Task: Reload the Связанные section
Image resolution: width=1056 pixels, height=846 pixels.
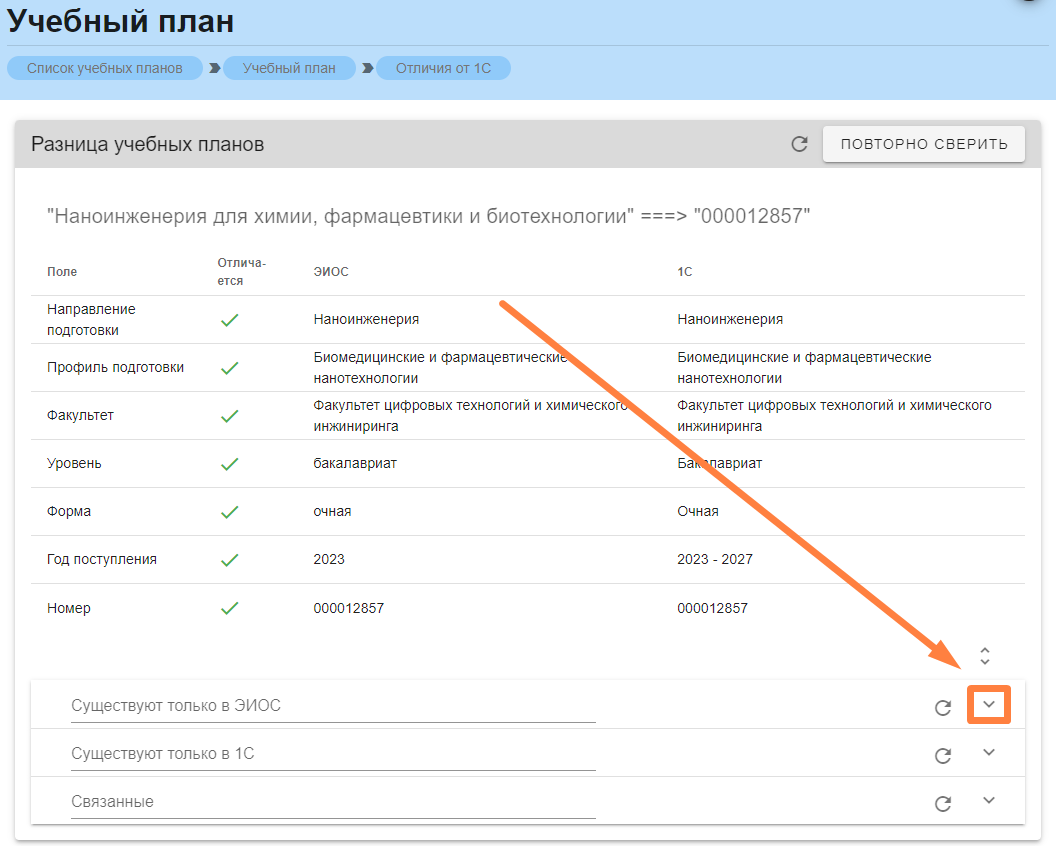Action: pos(942,803)
